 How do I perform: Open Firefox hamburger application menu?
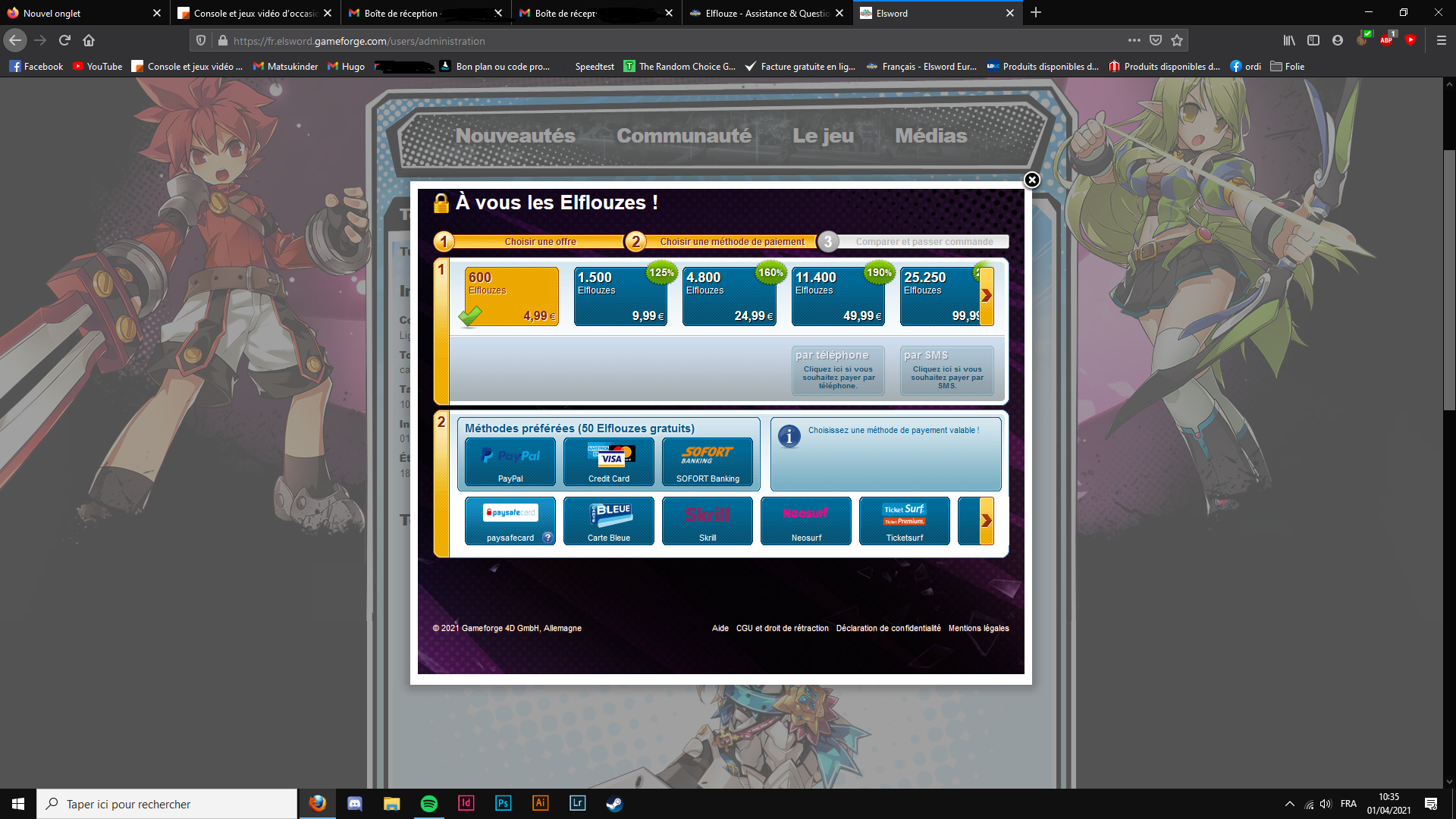tap(1441, 40)
